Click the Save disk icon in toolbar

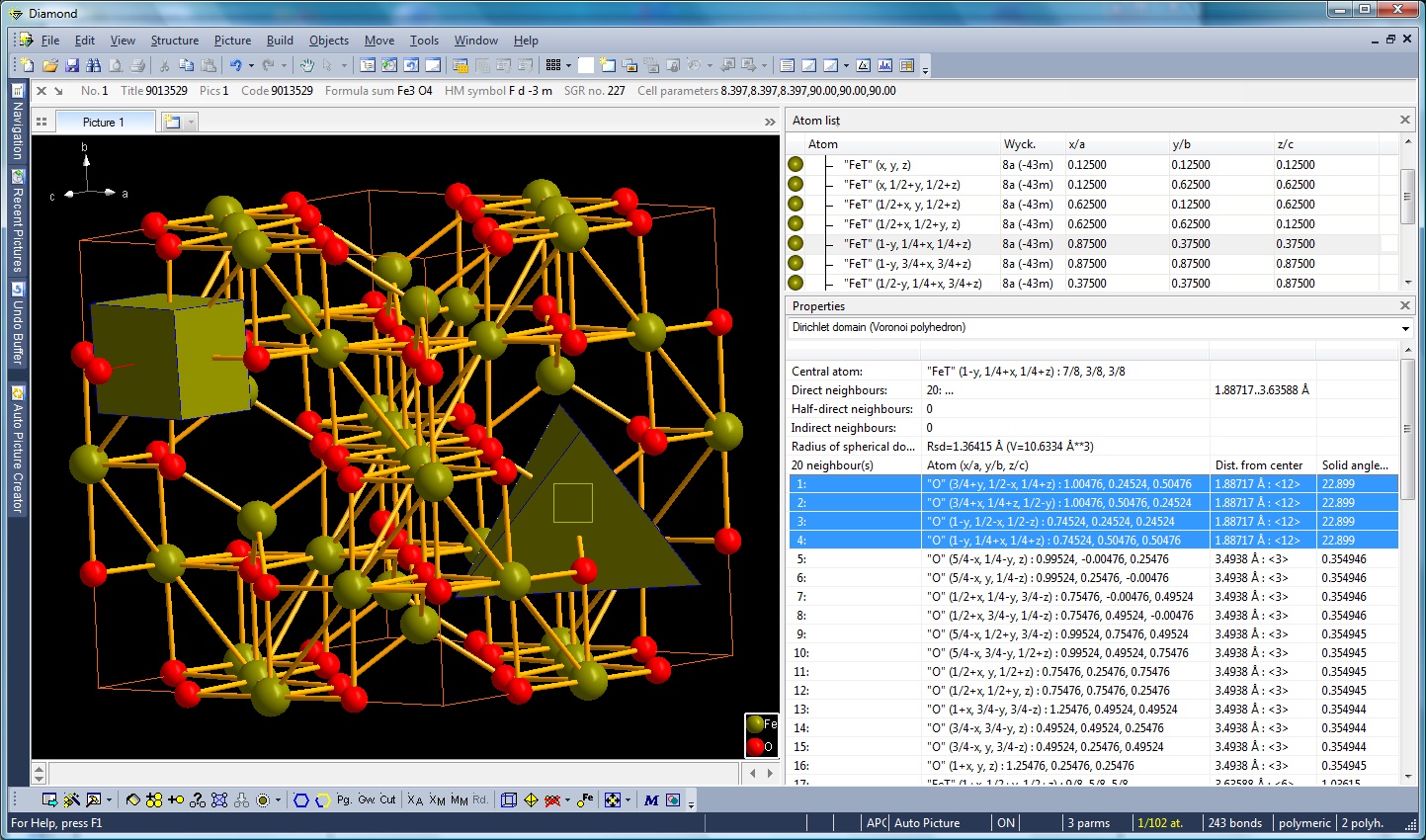72,65
